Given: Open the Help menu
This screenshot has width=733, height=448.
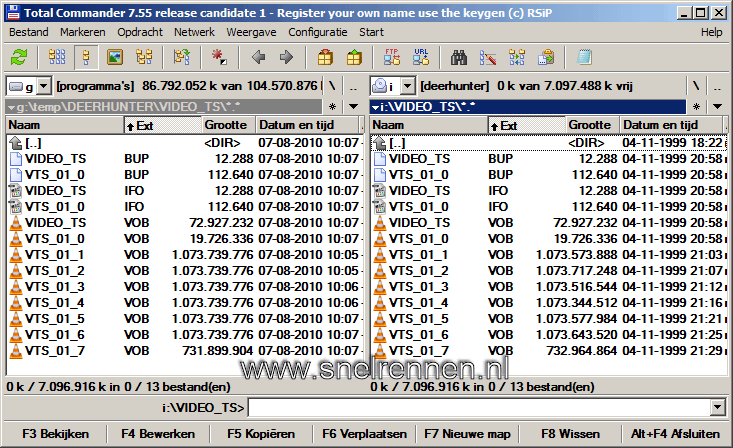Looking at the screenshot, I should pos(711,32).
